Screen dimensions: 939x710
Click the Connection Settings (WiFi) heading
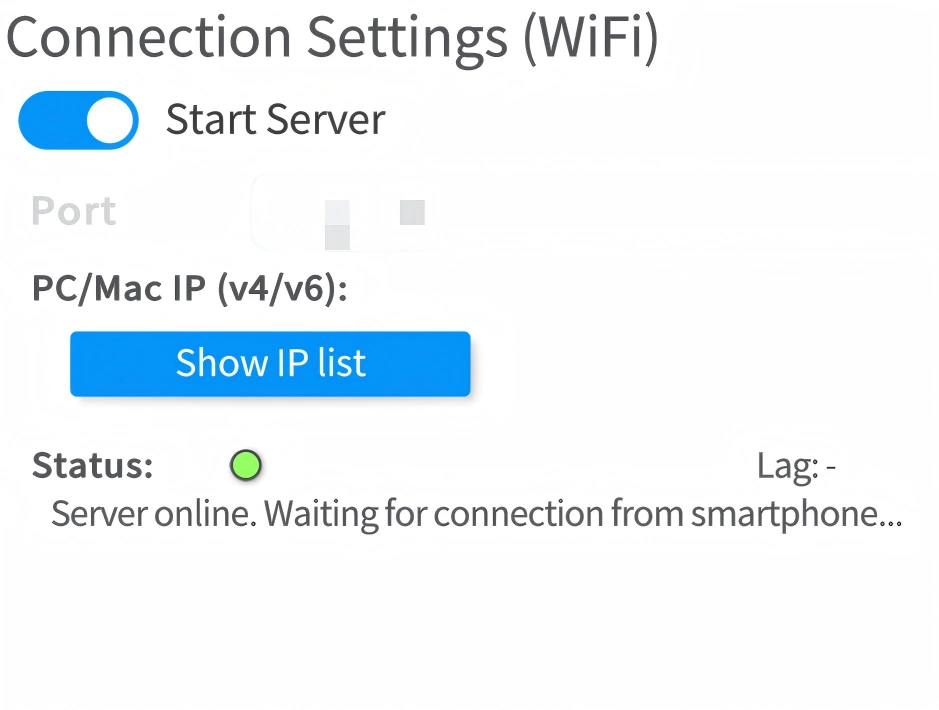click(331, 38)
